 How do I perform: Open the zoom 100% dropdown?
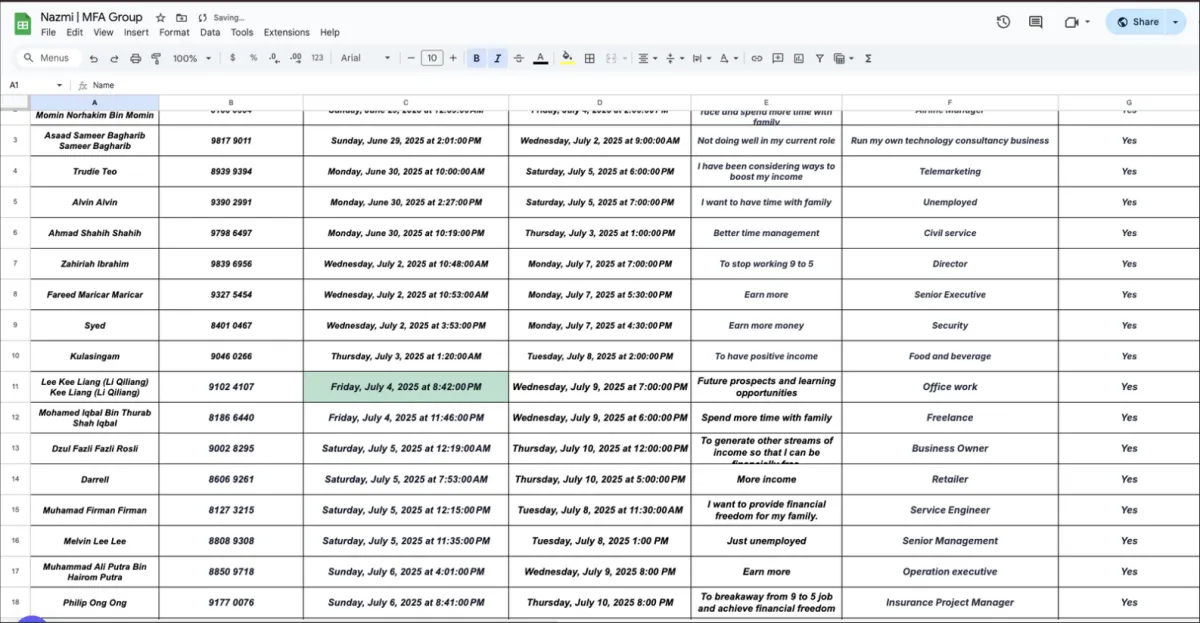click(192, 58)
